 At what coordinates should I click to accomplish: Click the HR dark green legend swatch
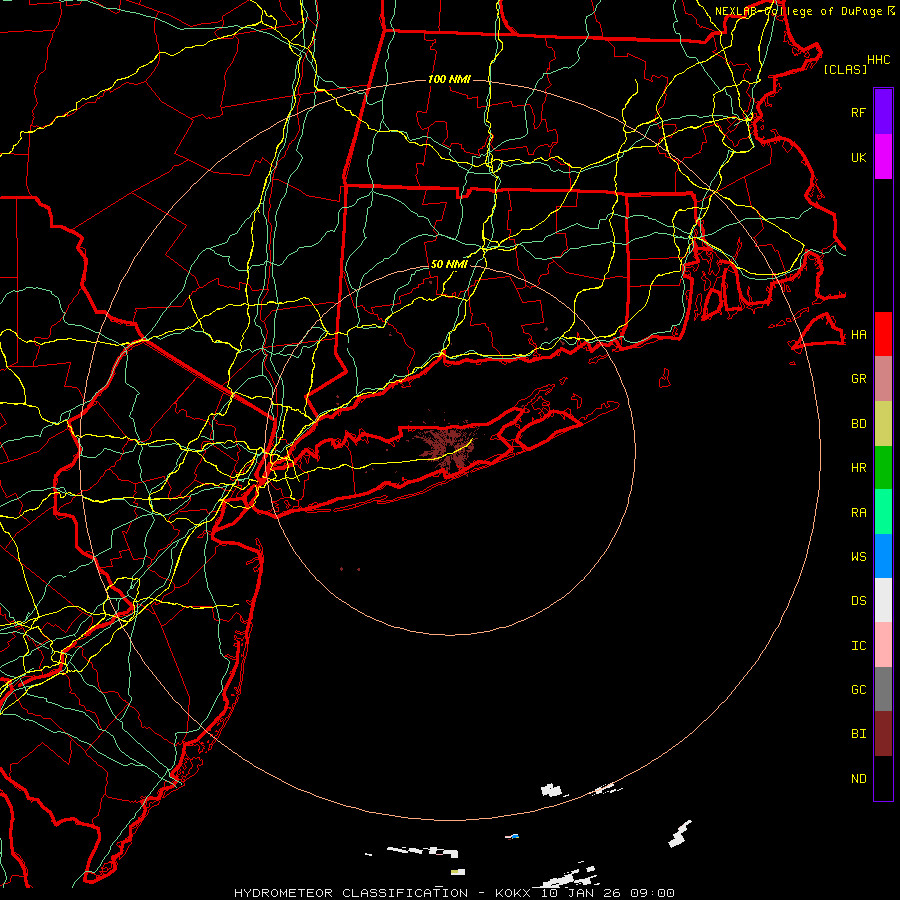(883, 468)
